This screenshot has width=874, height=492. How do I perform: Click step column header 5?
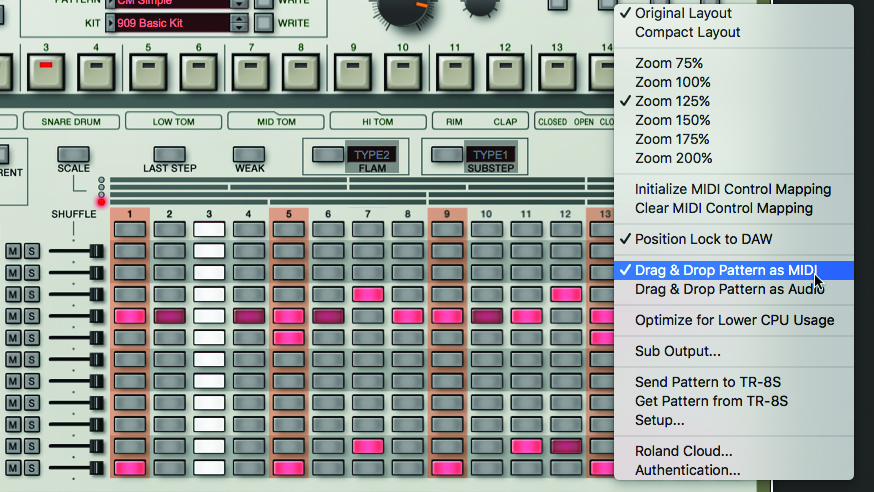288,214
